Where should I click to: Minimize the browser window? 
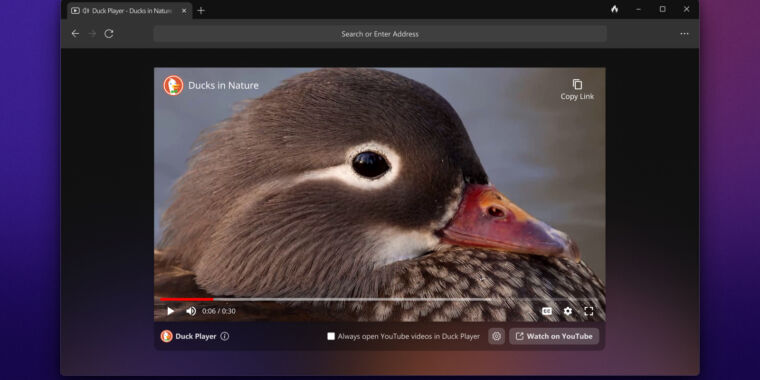pos(638,9)
